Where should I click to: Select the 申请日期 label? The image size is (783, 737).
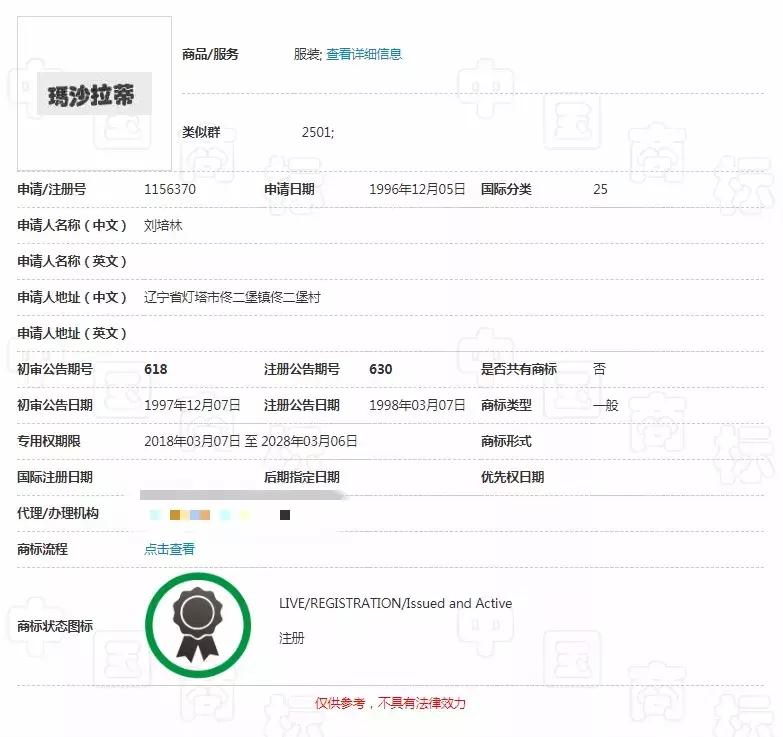pyautogui.click(x=290, y=189)
